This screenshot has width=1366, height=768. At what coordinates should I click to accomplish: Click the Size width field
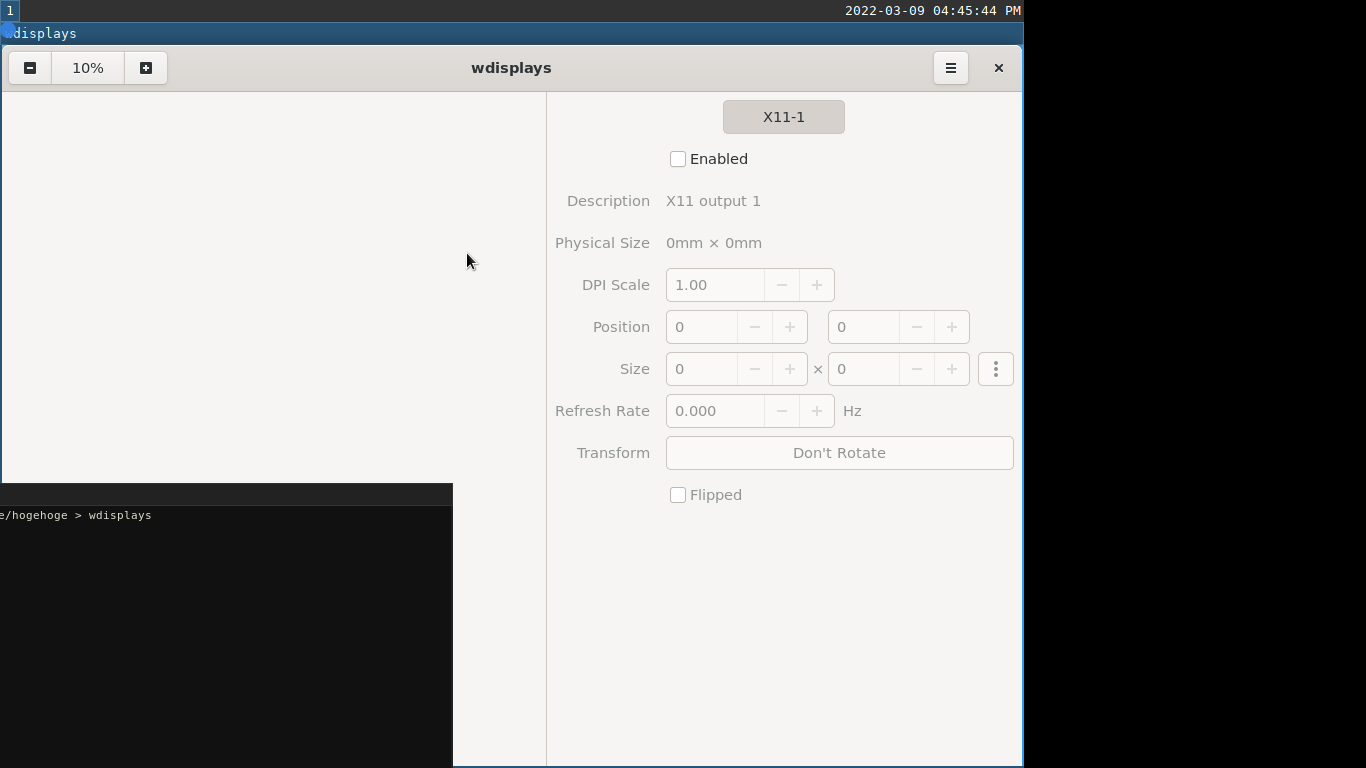click(702, 369)
